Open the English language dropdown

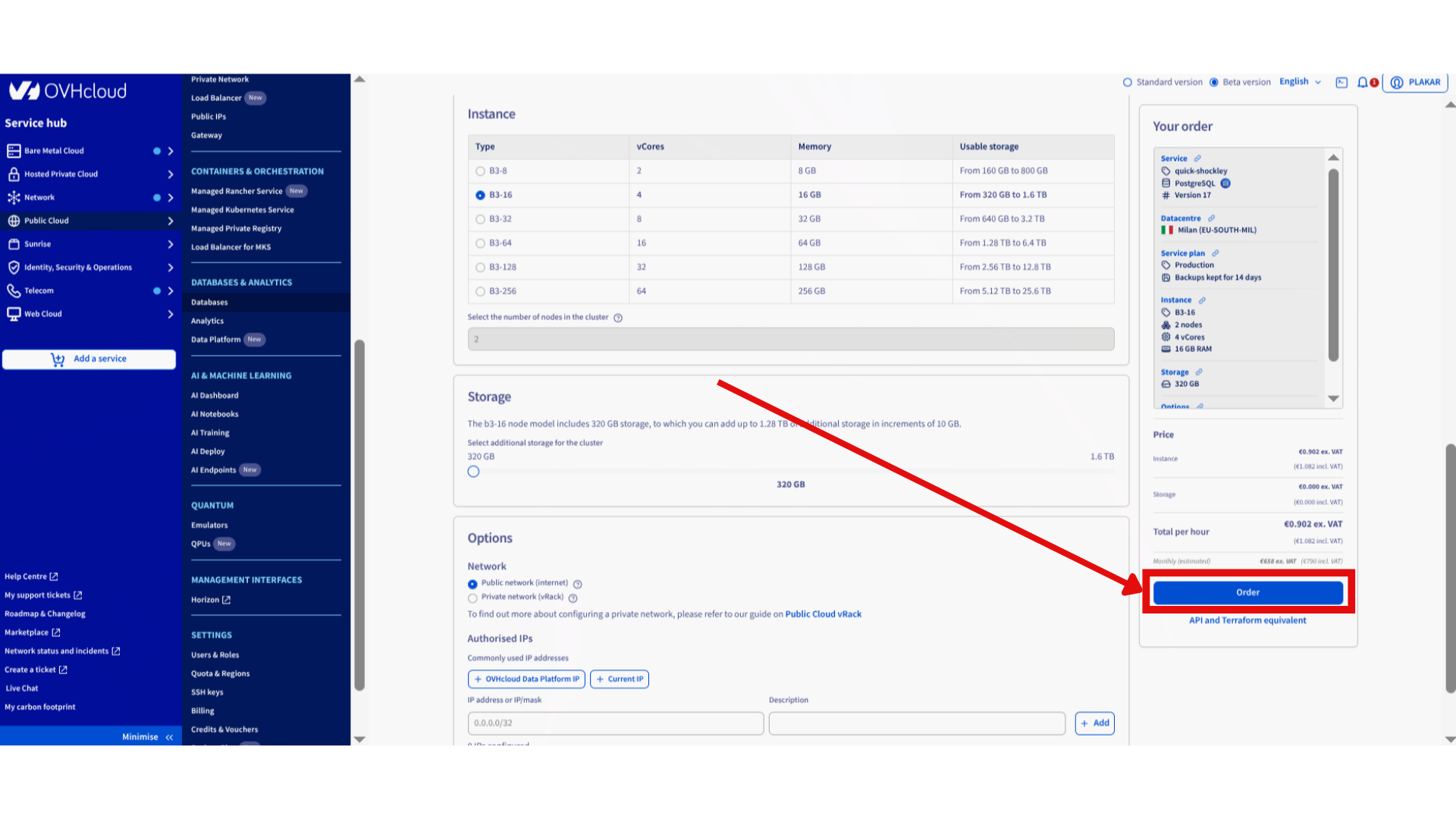coord(1298,82)
